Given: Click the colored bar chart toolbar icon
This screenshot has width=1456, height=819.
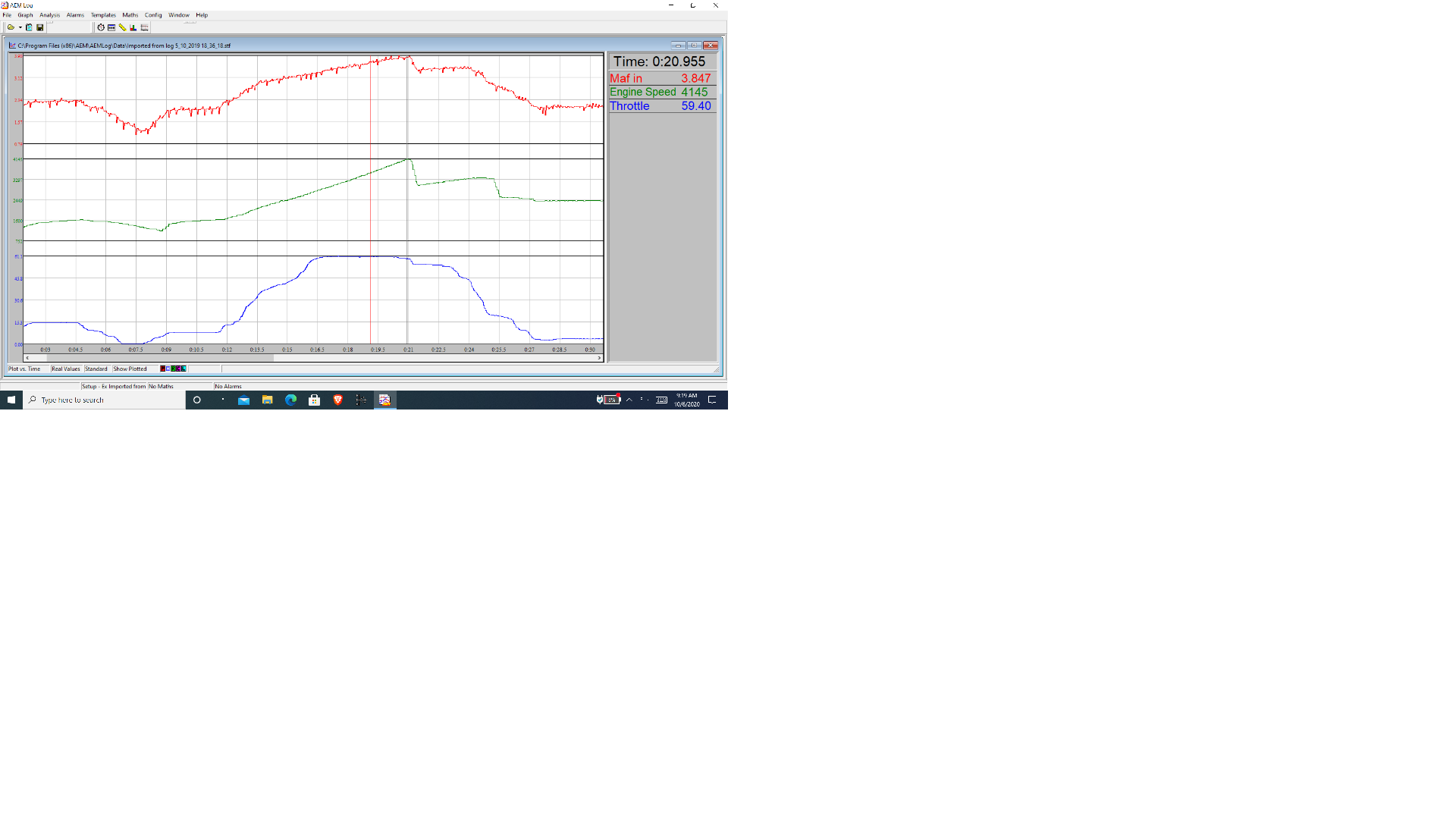Looking at the screenshot, I should point(133,27).
